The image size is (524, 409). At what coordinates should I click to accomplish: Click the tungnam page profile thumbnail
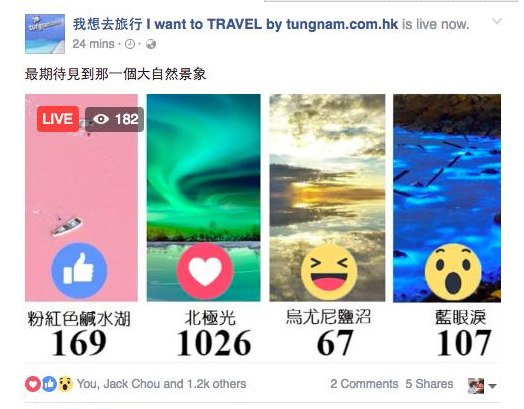click(45, 34)
